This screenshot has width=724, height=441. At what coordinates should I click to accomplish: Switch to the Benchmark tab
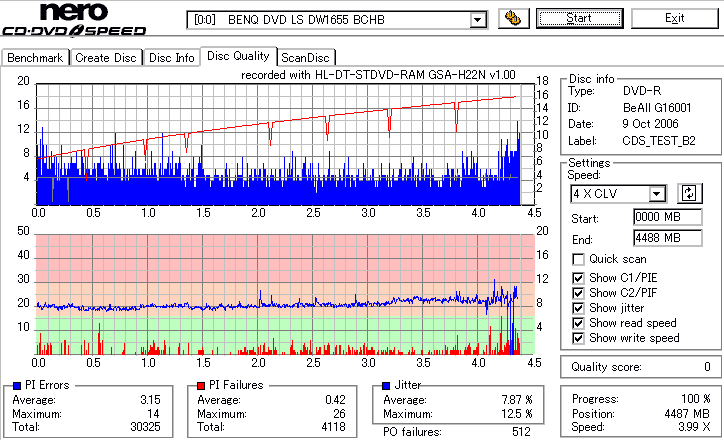36,58
